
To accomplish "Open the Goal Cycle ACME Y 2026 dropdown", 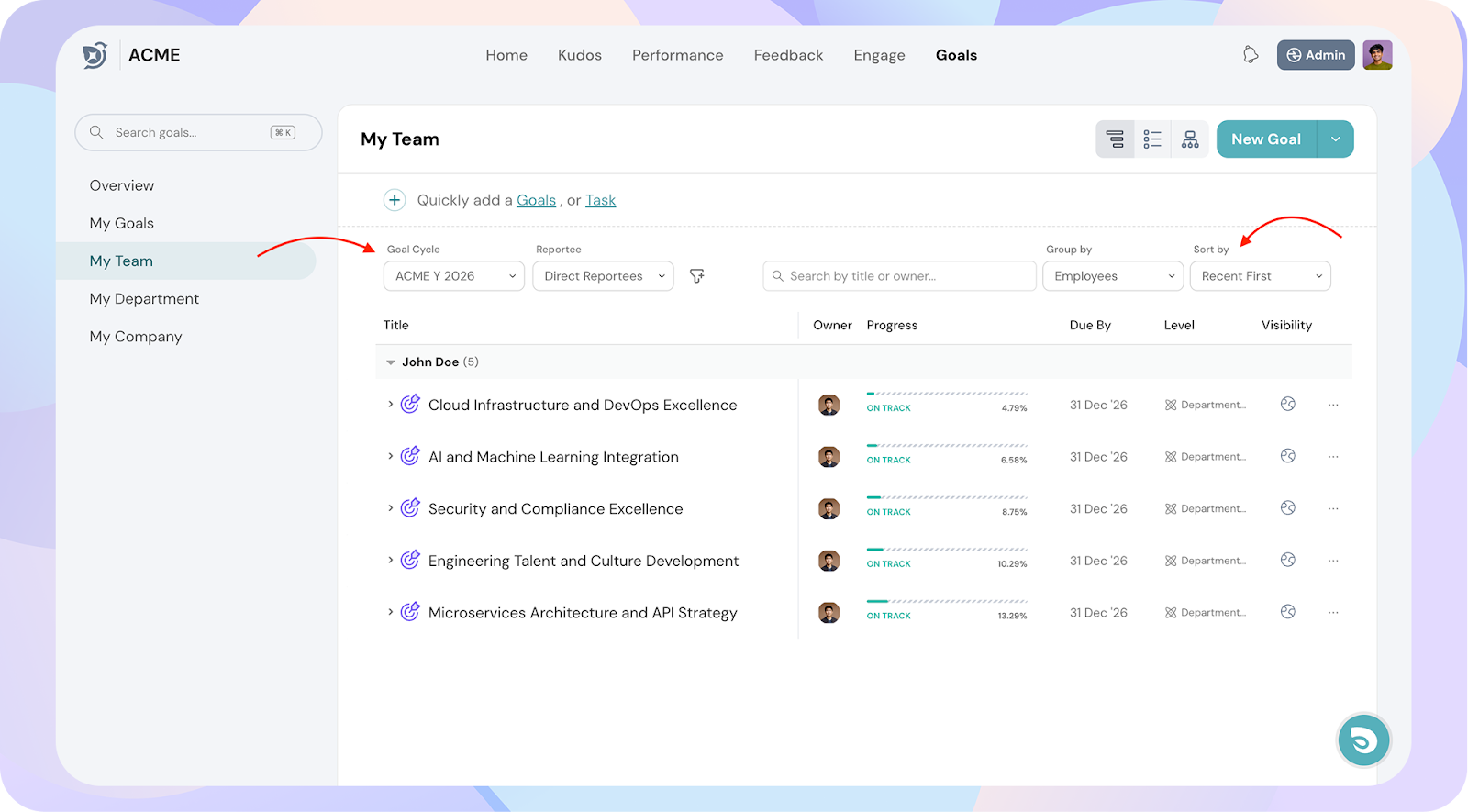I will coord(454,276).
